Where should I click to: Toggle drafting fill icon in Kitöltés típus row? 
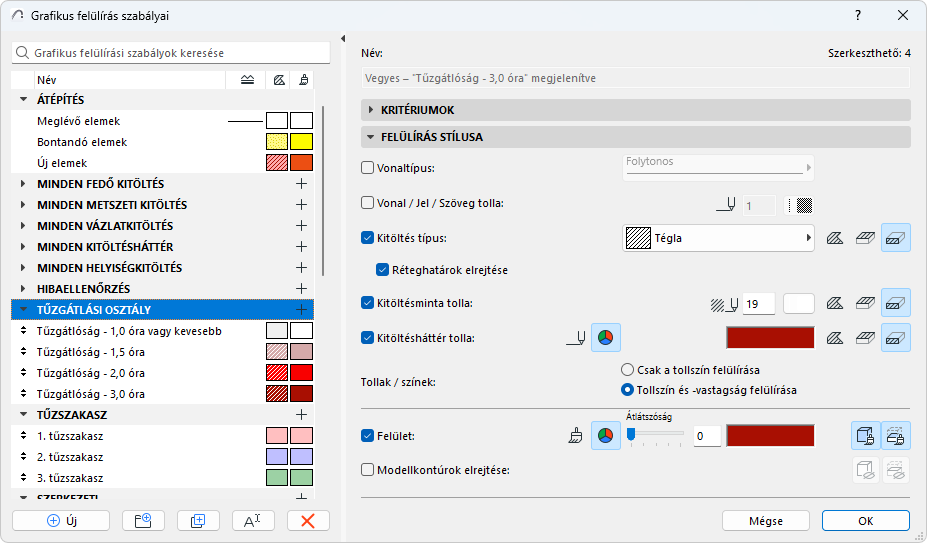(835, 238)
